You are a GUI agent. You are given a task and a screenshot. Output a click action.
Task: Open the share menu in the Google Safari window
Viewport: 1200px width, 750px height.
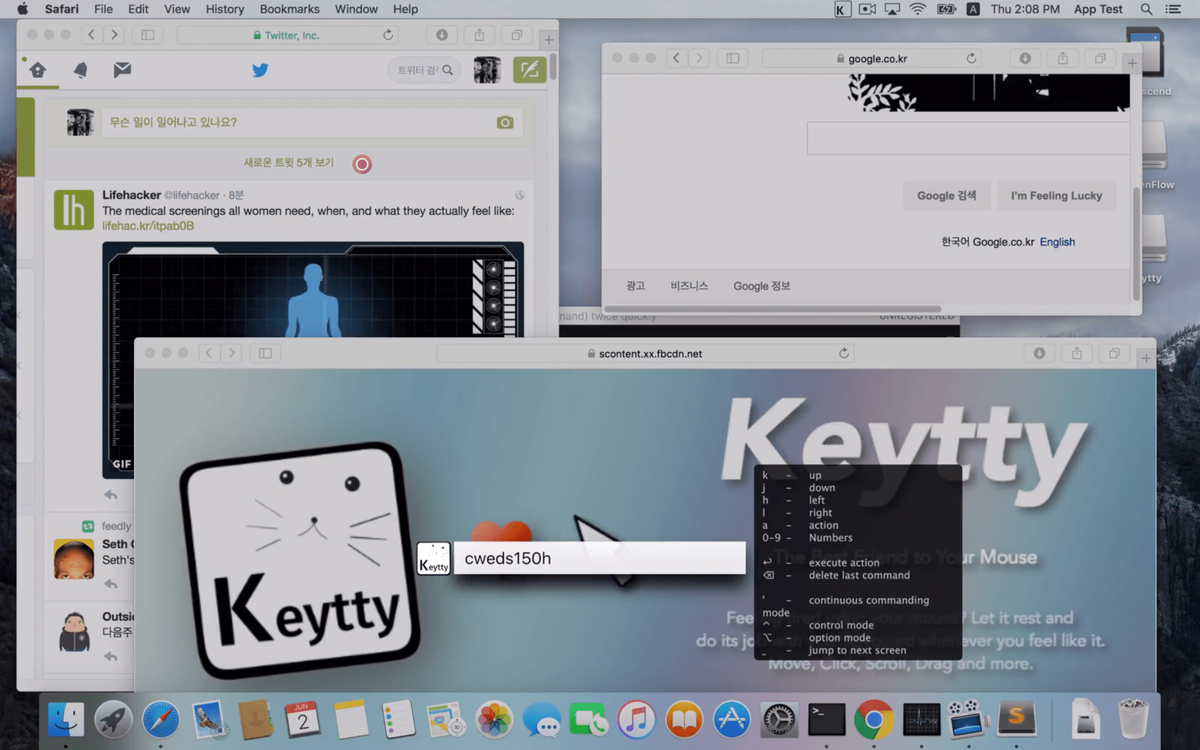click(x=1063, y=58)
